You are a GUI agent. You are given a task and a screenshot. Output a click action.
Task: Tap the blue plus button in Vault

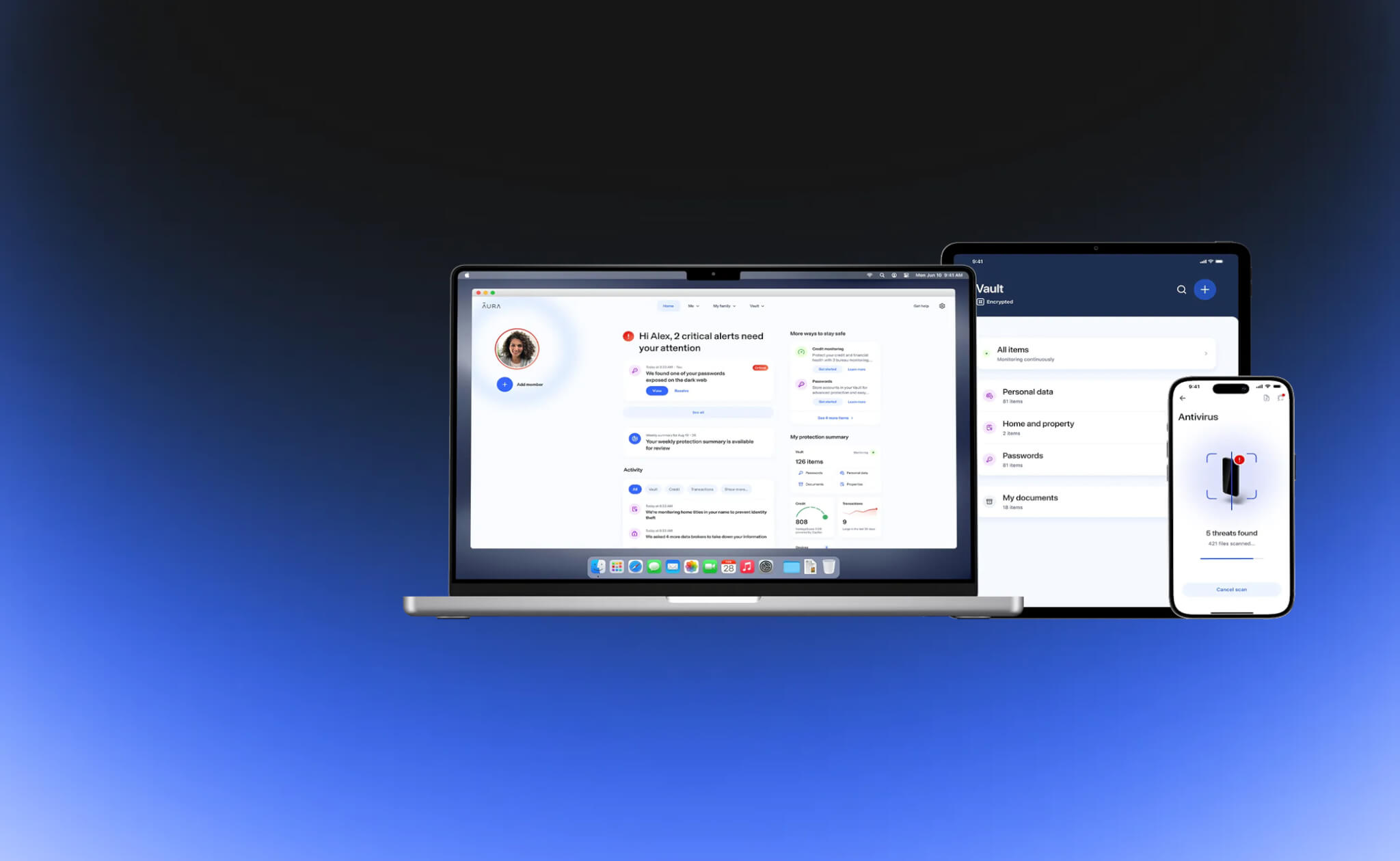[1204, 290]
